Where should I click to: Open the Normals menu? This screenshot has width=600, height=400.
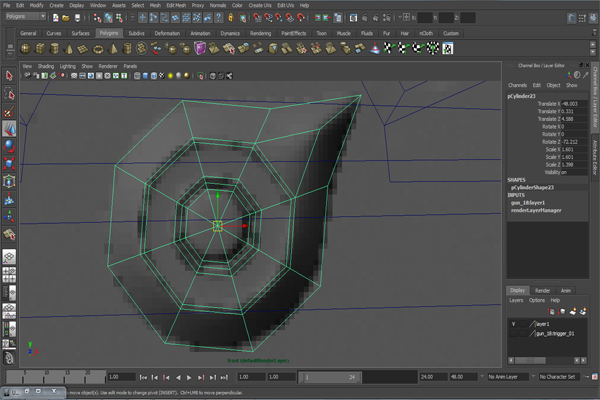(x=218, y=5)
